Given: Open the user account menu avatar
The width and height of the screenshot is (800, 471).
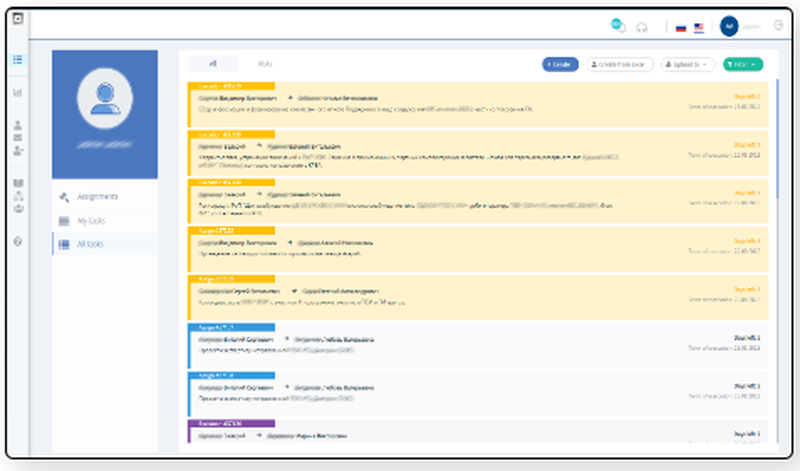Looking at the screenshot, I should 729,26.
